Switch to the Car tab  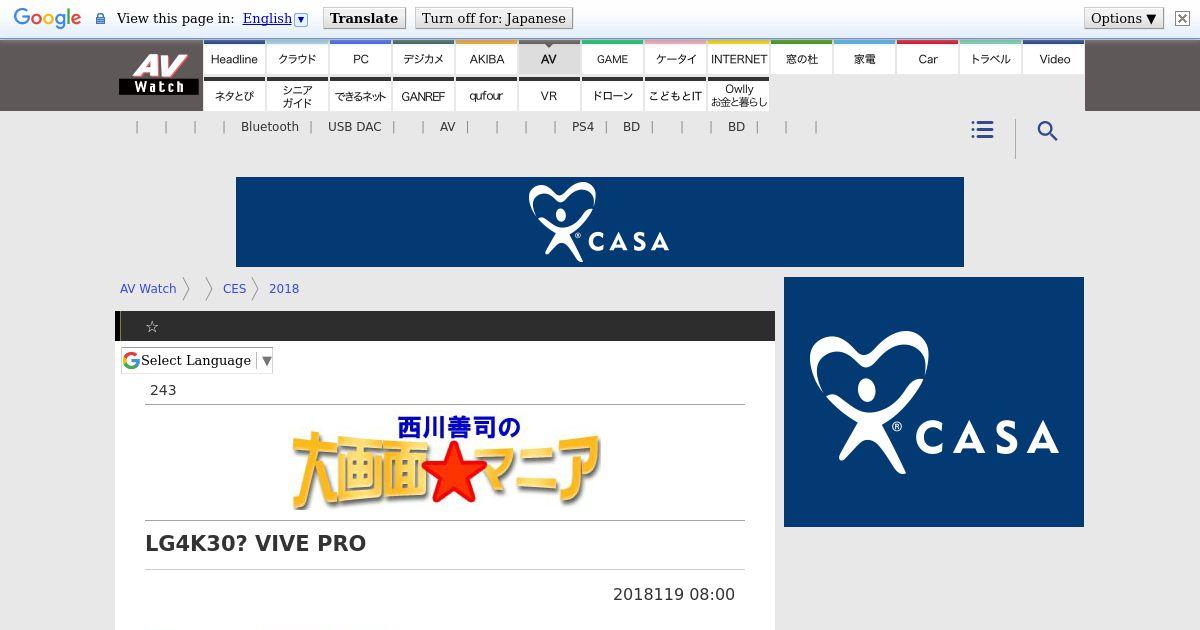pos(928,58)
